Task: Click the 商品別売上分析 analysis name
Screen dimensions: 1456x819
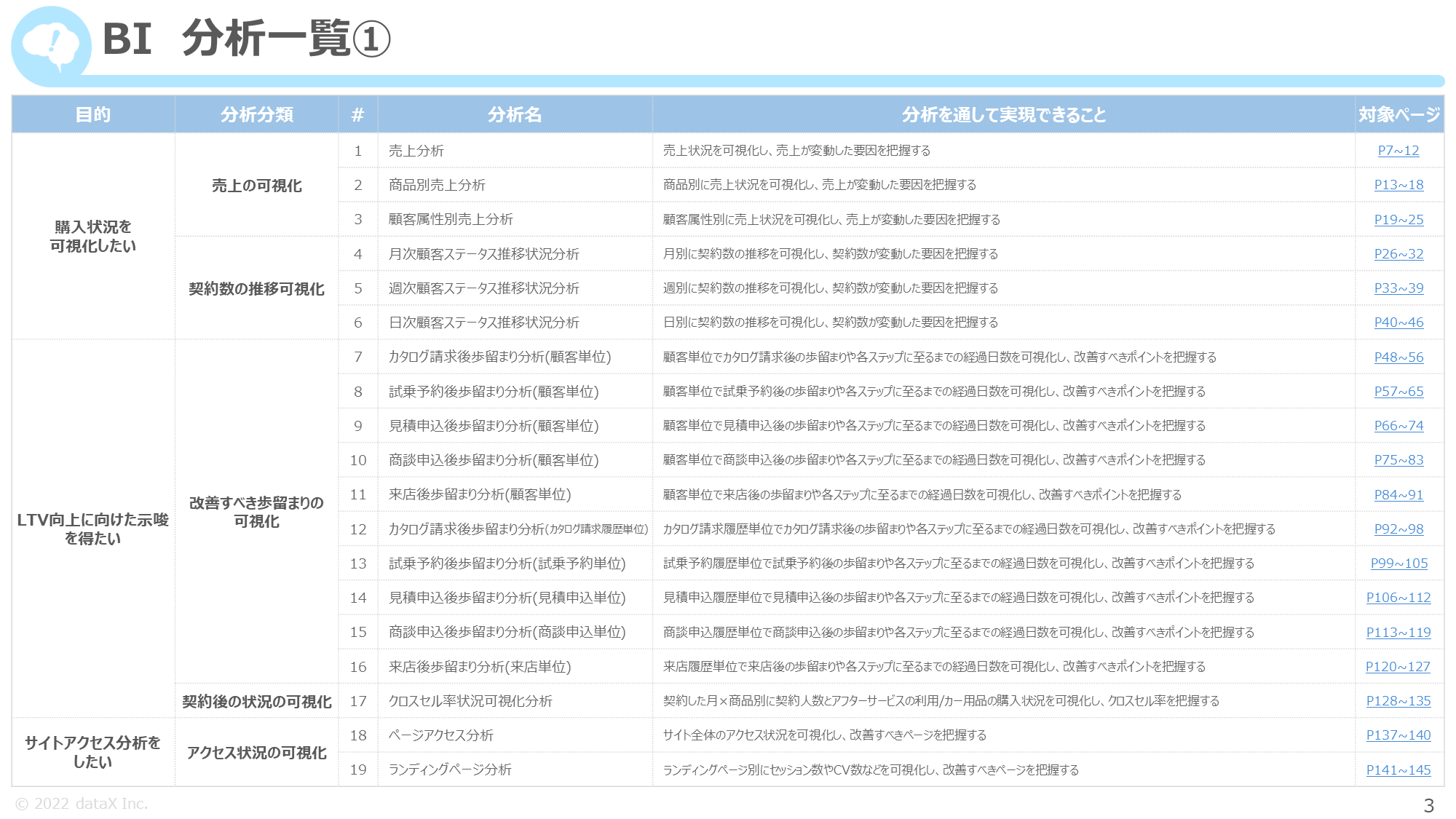Action: (x=437, y=185)
